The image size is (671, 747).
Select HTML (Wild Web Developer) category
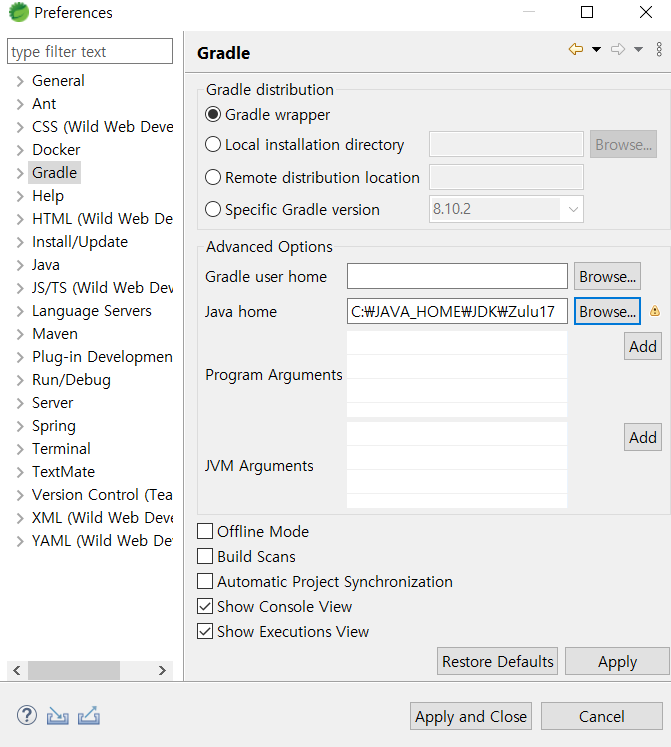pos(102,219)
